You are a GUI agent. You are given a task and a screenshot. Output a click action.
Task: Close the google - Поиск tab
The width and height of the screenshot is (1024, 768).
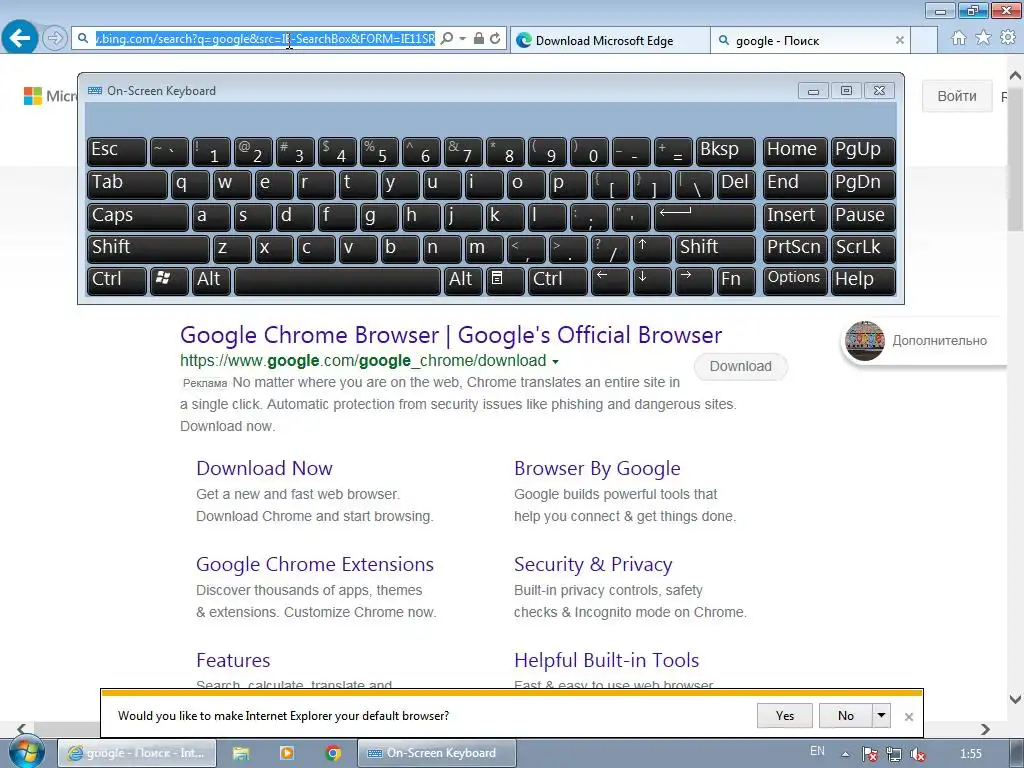pyautogui.click(x=899, y=40)
